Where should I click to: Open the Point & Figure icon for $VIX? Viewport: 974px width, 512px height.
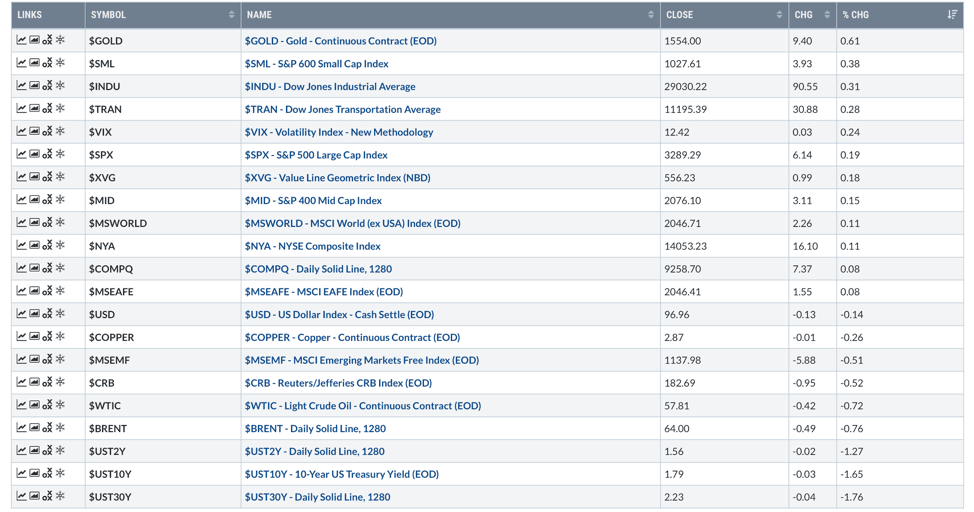[47, 132]
